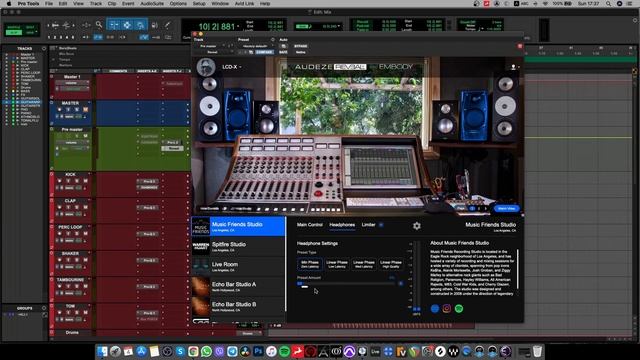Image resolution: width=640 pixels, height=360 pixels.
Task: Switch to the Headphones tab
Action: 342,225
